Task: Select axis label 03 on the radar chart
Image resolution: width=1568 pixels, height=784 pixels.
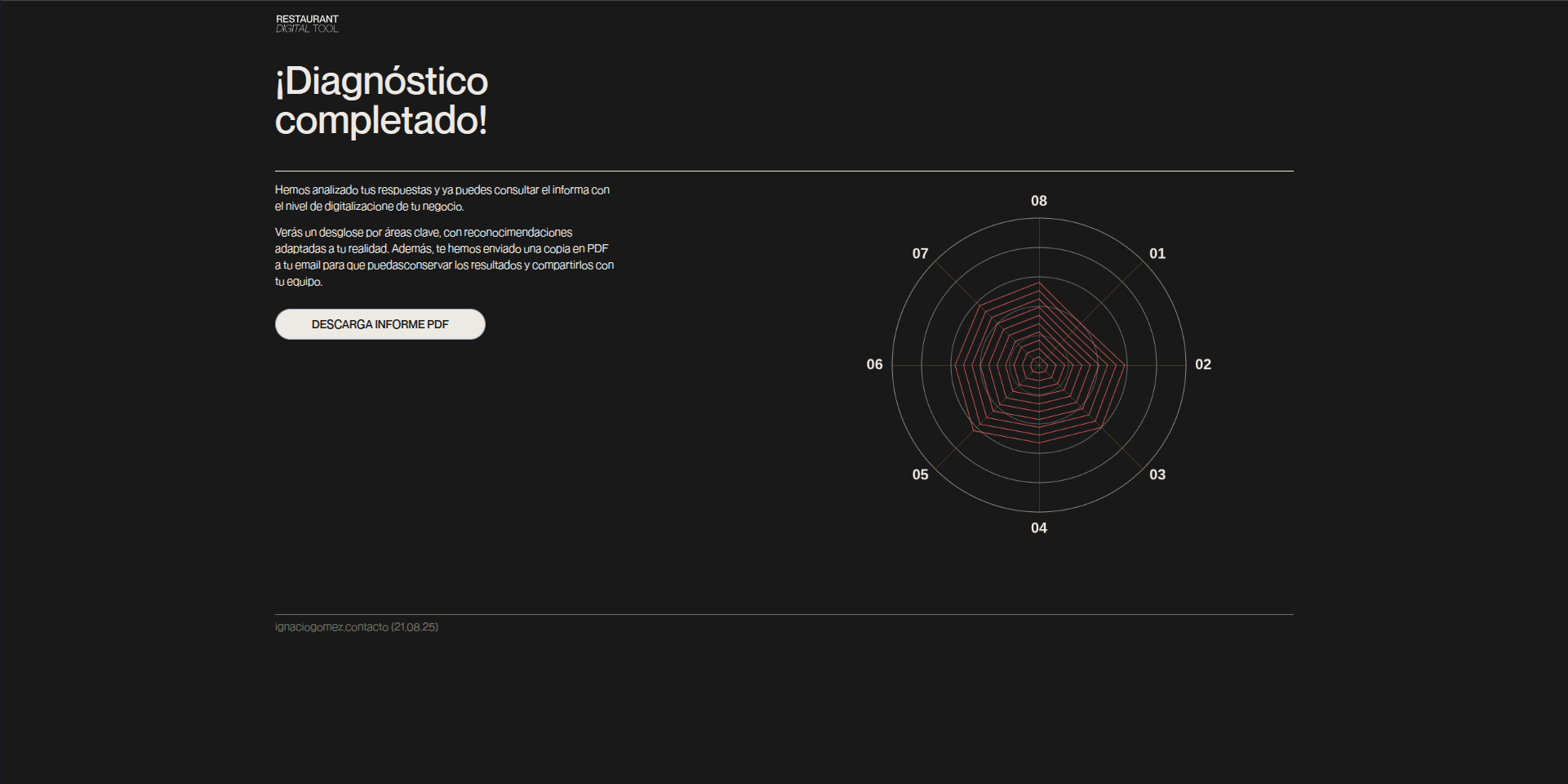Action: pyautogui.click(x=1158, y=474)
